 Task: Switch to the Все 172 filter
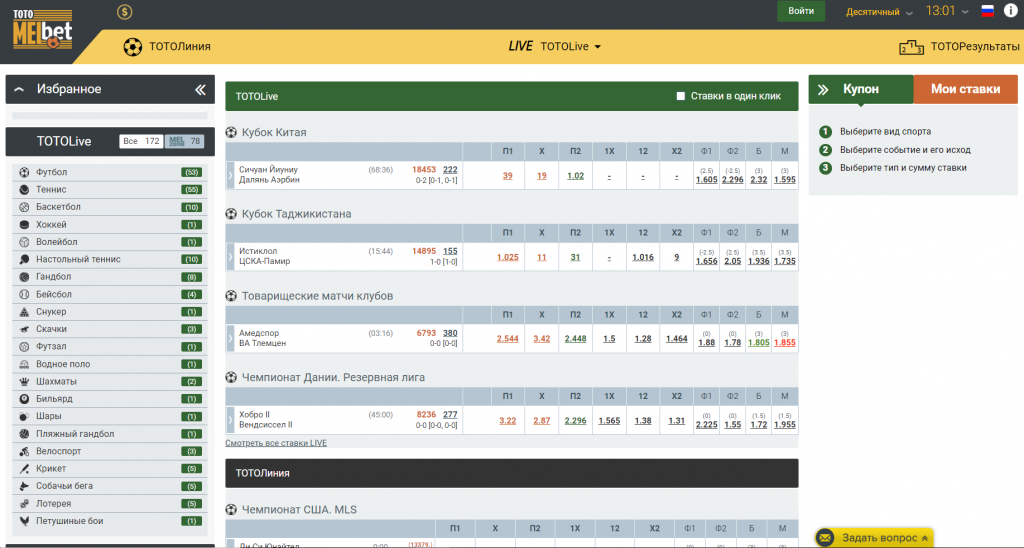[141, 142]
